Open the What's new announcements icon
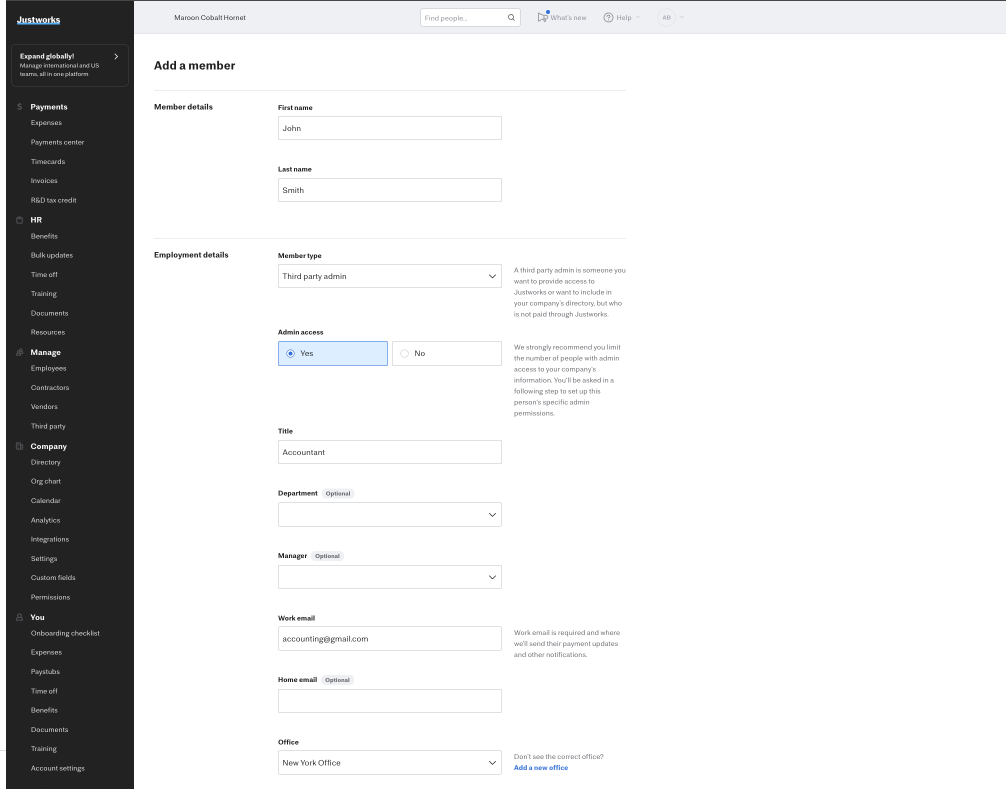 point(543,17)
